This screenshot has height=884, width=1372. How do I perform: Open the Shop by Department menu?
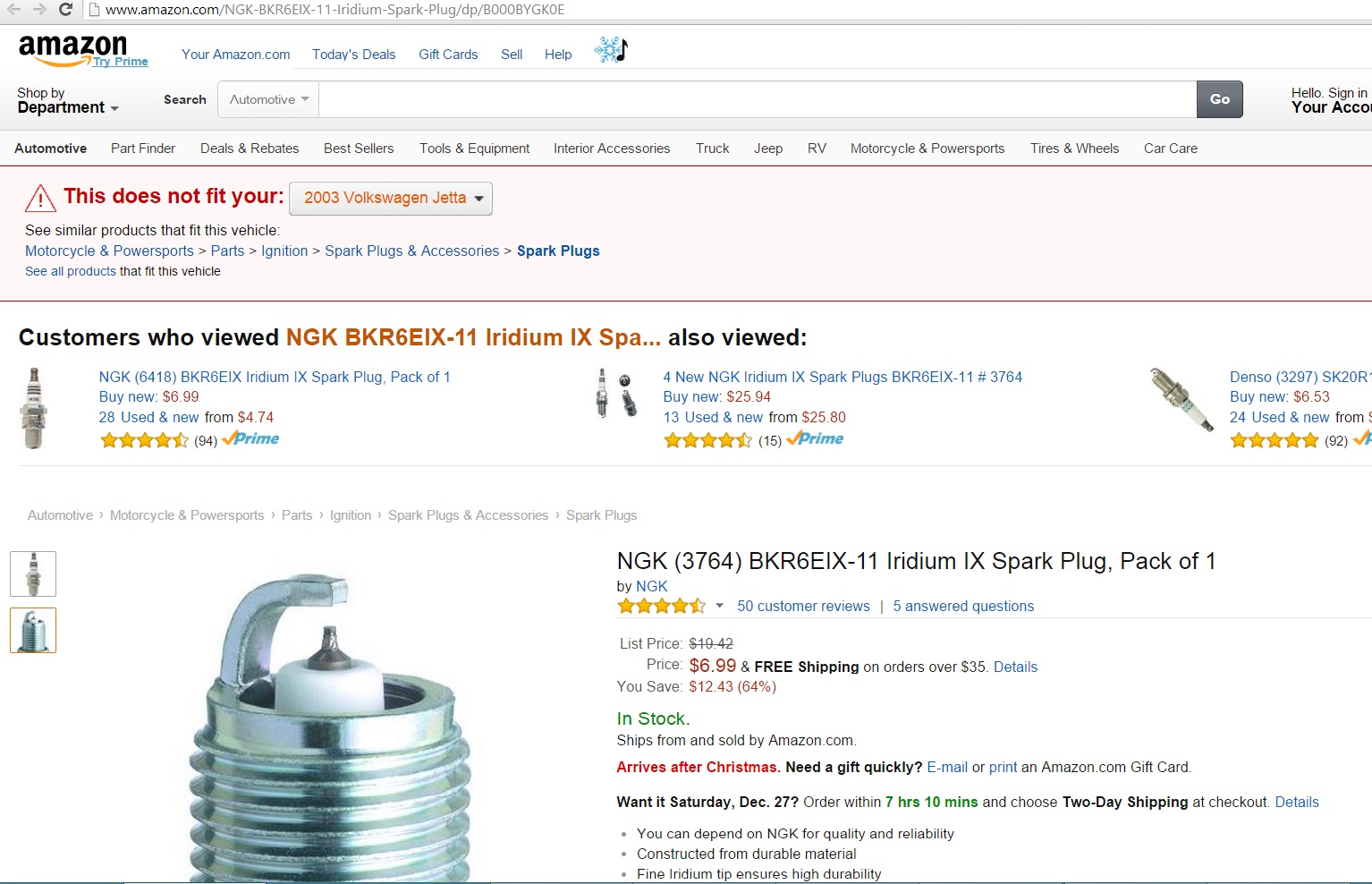point(68,100)
